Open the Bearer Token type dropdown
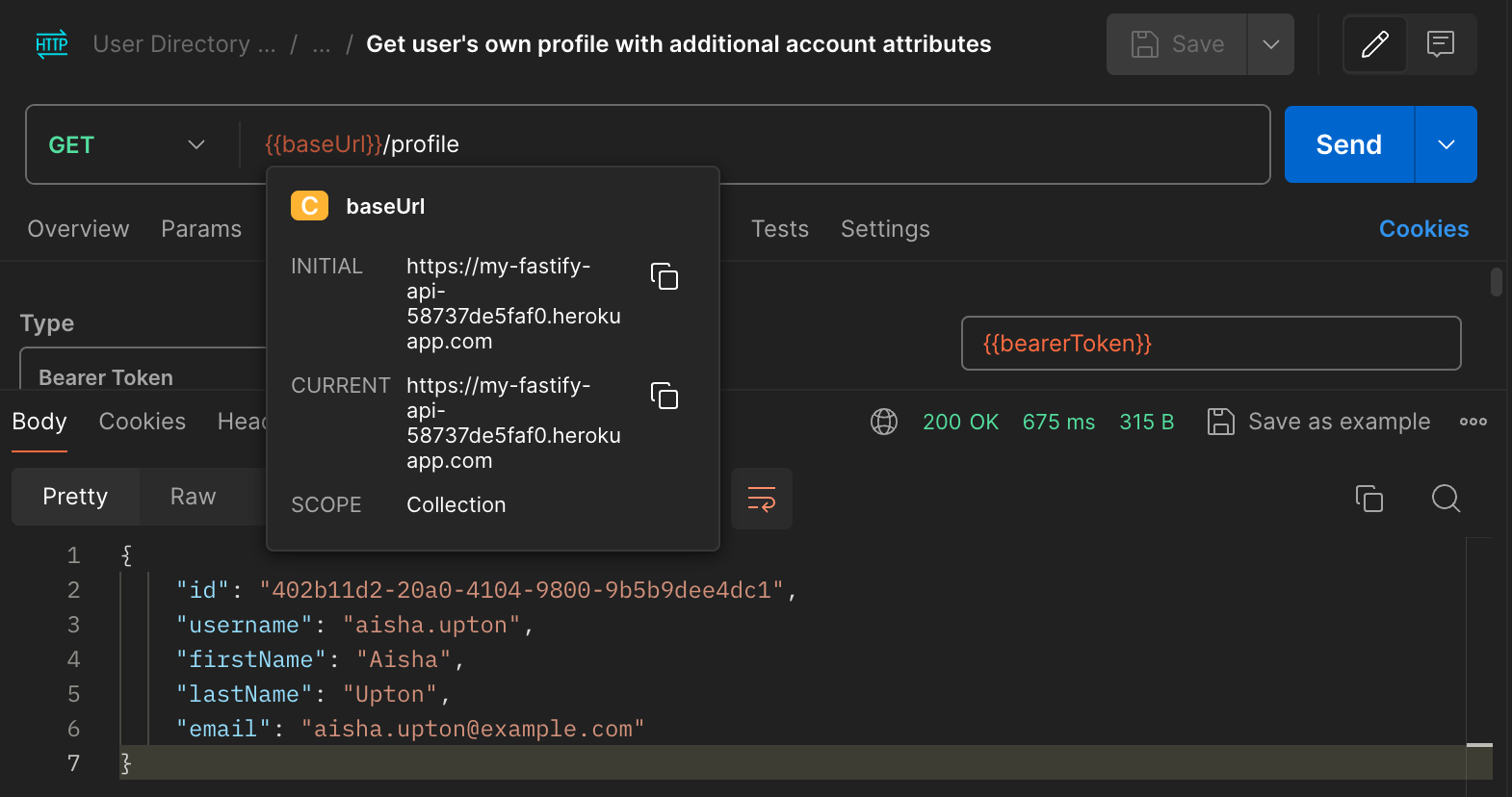Screen dimensions: 1512x797 click(x=143, y=369)
